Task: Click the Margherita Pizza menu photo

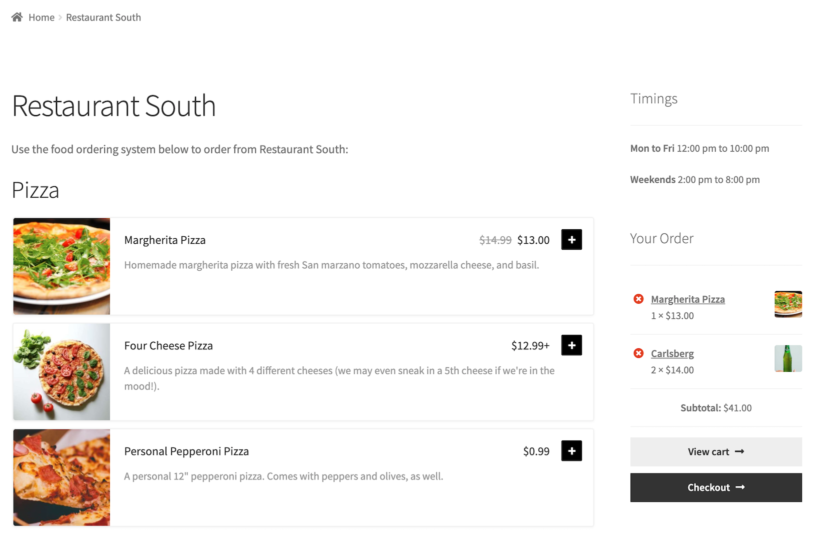Action: [62, 266]
